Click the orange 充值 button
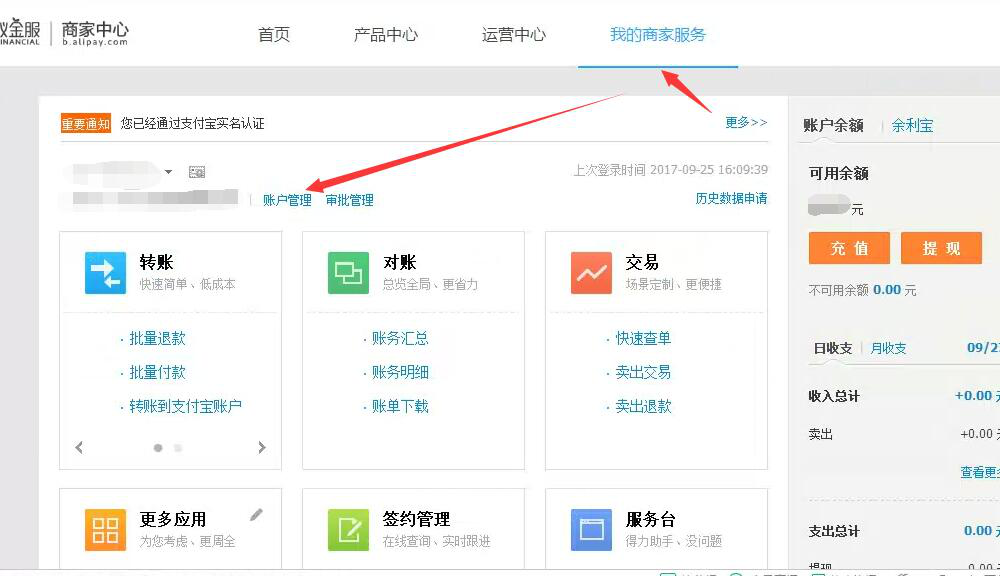 pyautogui.click(x=849, y=248)
